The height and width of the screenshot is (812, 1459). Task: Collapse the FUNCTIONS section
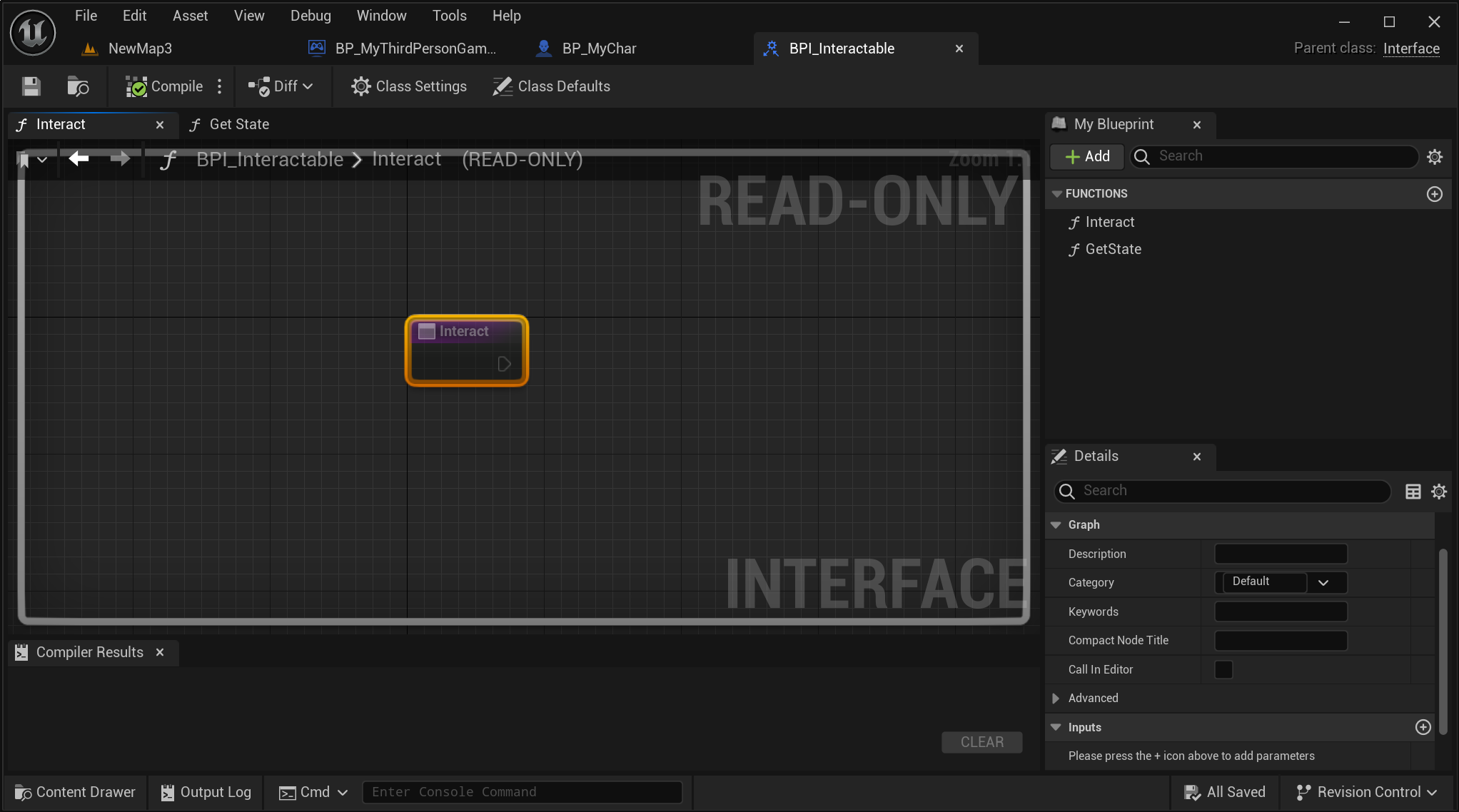(x=1056, y=193)
